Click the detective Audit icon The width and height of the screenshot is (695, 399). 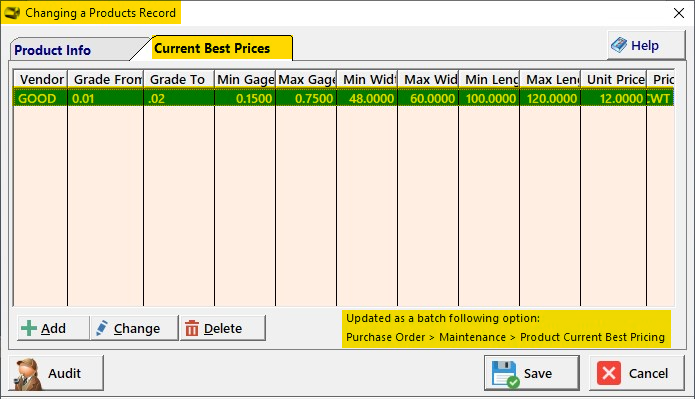click(x=28, y=374)
